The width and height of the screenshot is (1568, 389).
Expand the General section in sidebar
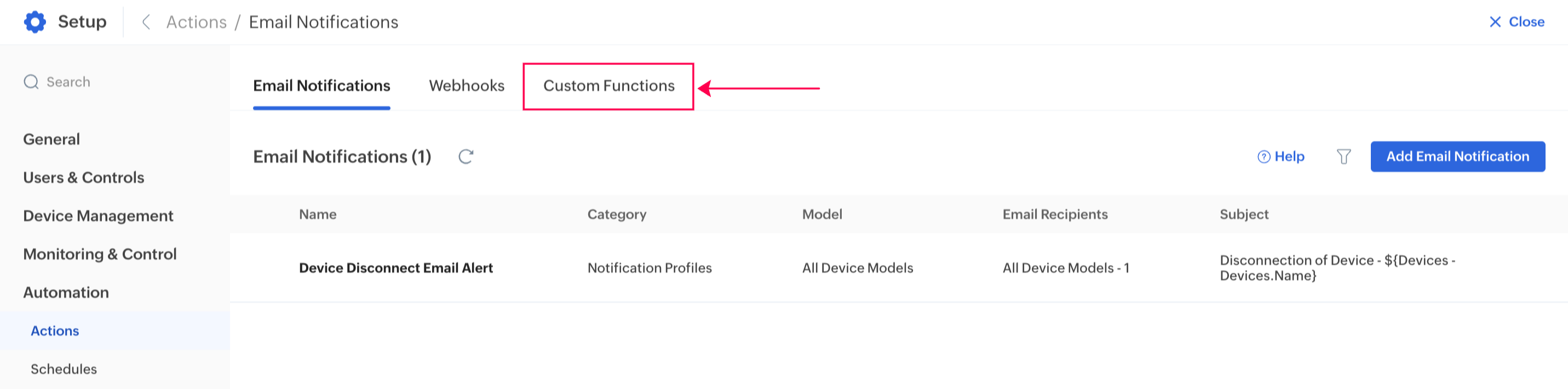coord(51,139)
